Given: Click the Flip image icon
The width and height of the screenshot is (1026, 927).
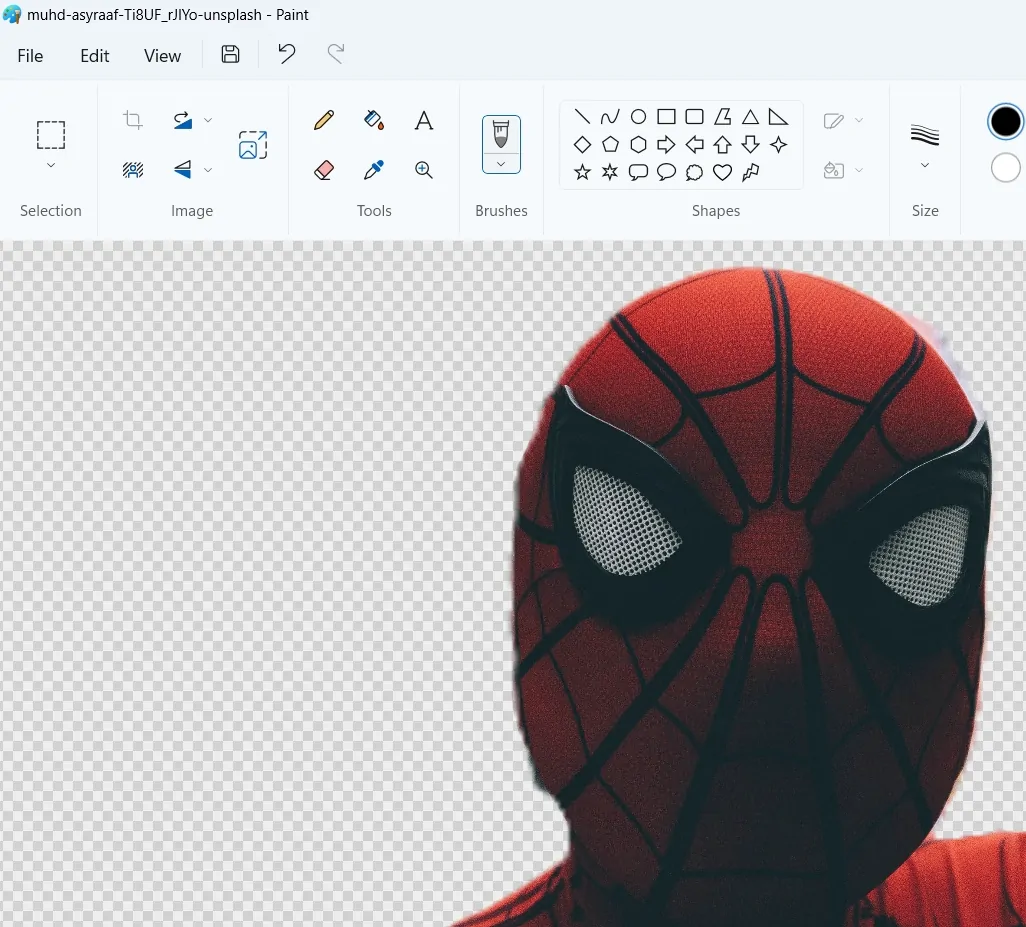Looking at the screenshot, I should (x=183, y=170).
